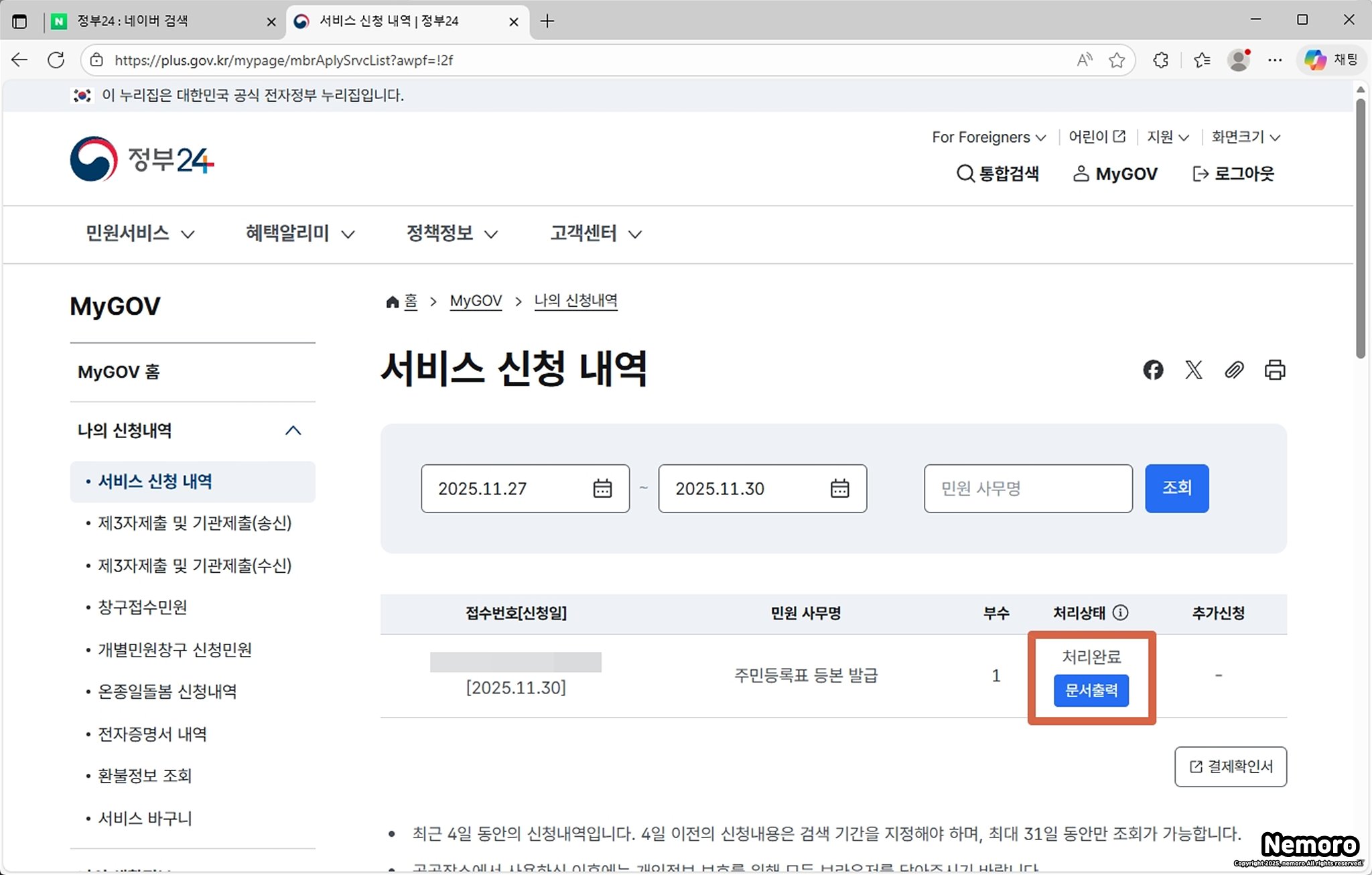Copy link with paperclip icon
This screenshot has height=875, width=1372.
pos(1234,370)
